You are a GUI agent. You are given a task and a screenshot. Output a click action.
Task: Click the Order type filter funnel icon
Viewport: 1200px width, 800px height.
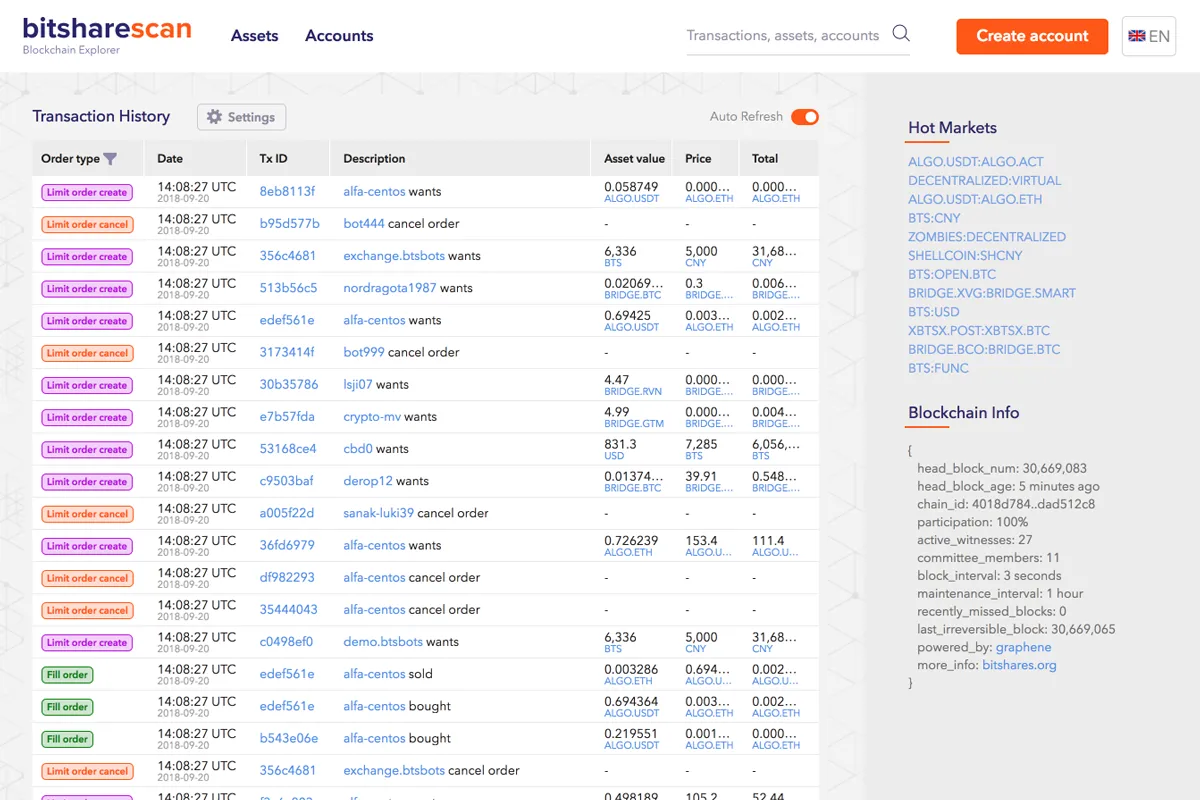pos(110,159)
